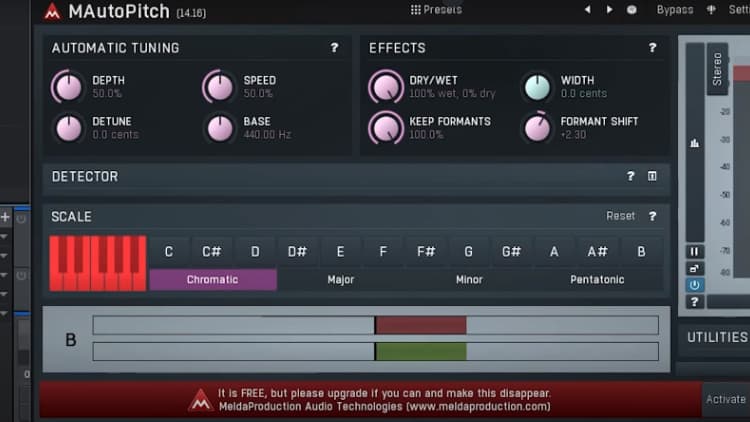
Task: Open Scale section help question mark
Action: [x=652, y=216]
